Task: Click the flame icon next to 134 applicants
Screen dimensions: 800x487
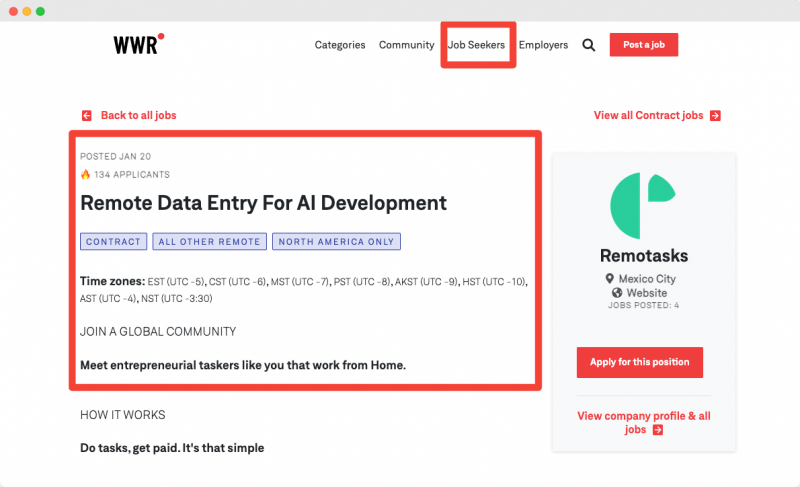Action: pos(85,174)
